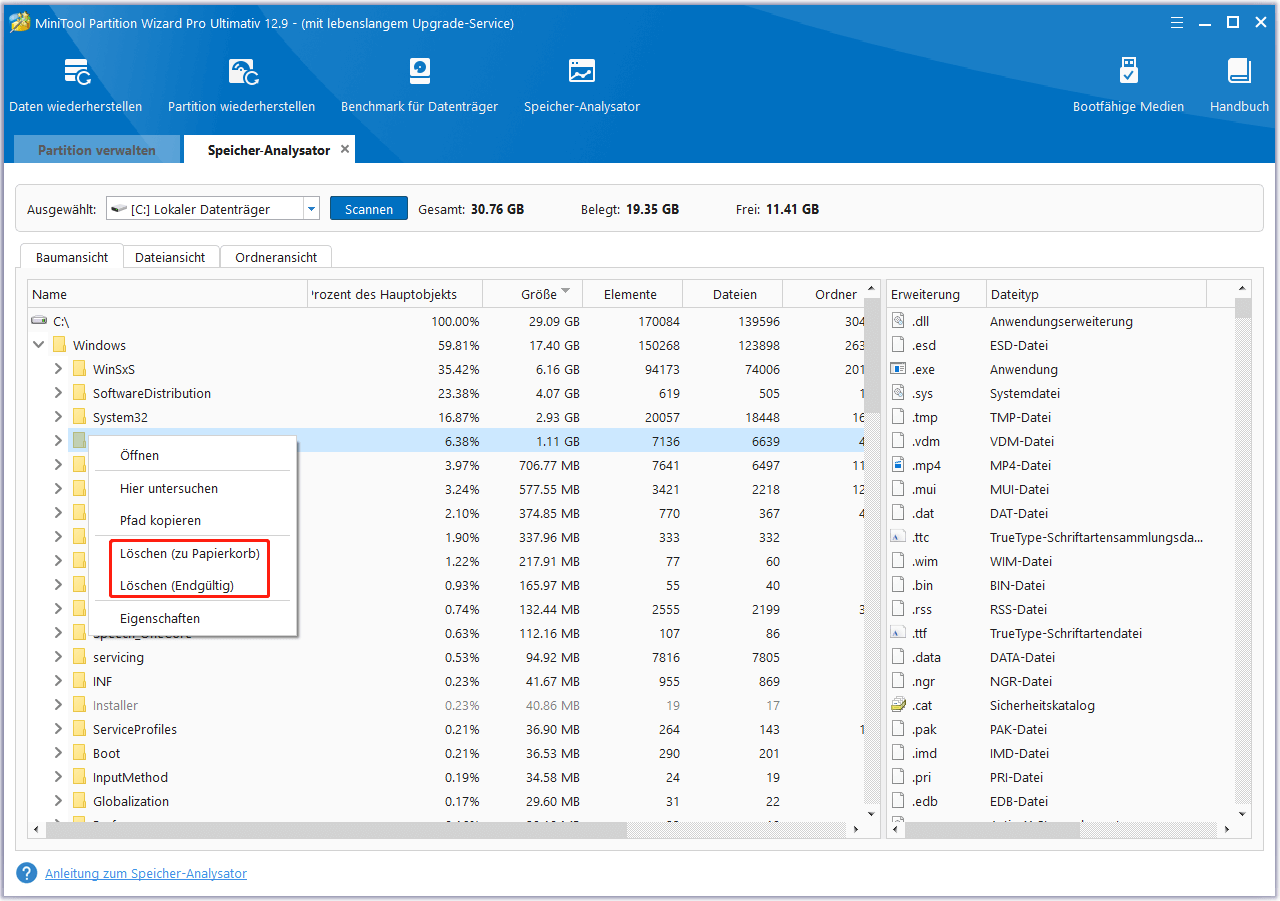Click the System32 folder icon
Viewport: 1280px width, 901px height.
tap(79, 417)
